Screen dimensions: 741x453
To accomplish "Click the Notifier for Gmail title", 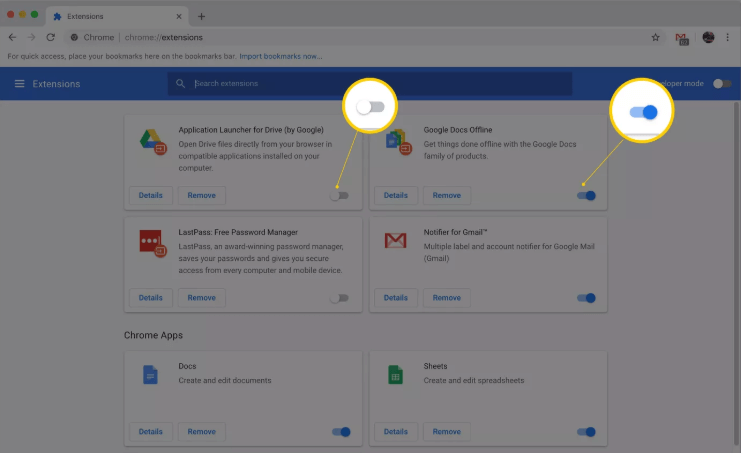I will (455, 232).
